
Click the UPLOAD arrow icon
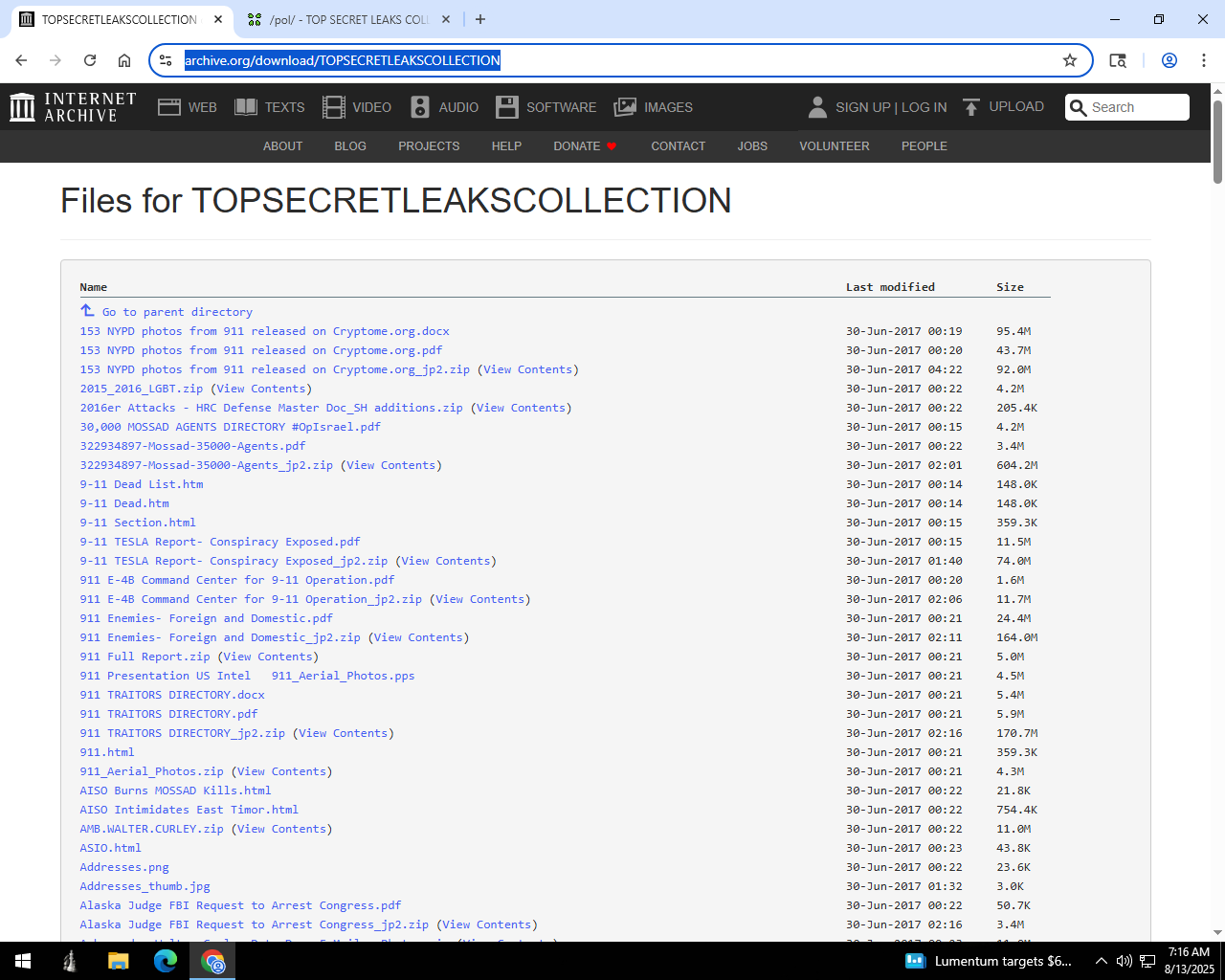[971, 107]
